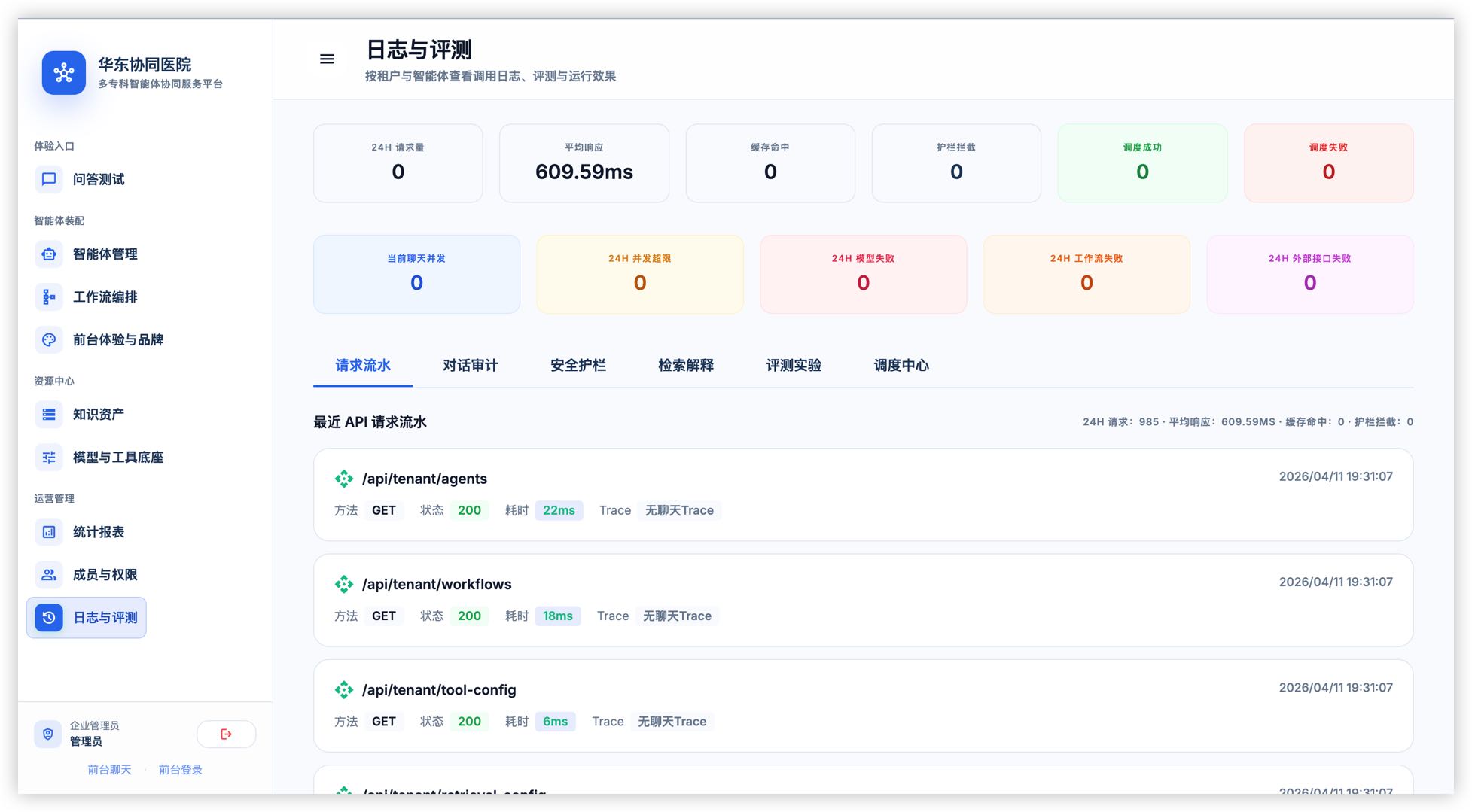Click the 24H 模型失败 card
The height and width of the screenshot is (812, 1472).
pyautogui.click(x=864, y=274)
